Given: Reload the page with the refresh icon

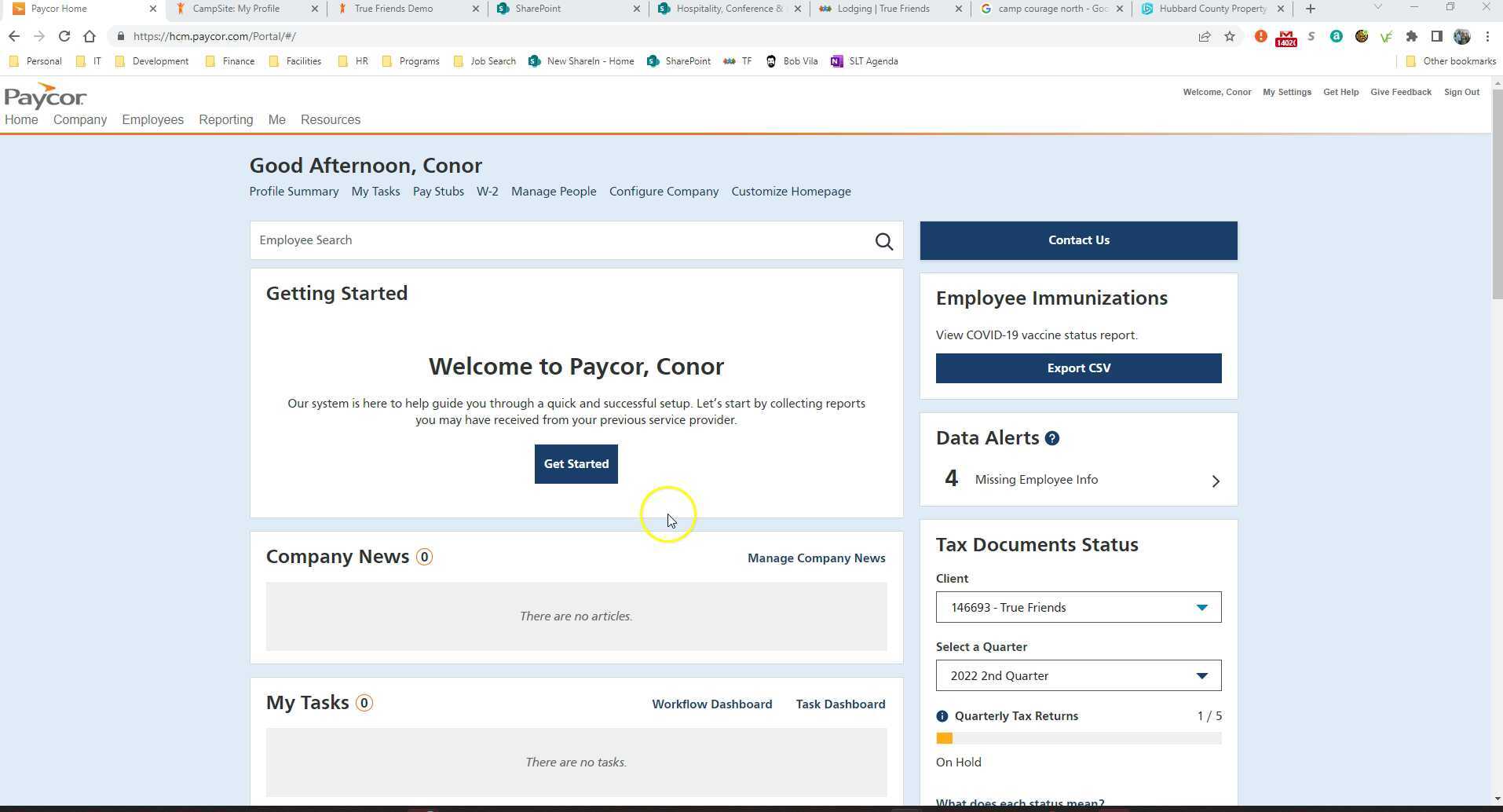Looking at the screenshot, I should pos(64,36).
